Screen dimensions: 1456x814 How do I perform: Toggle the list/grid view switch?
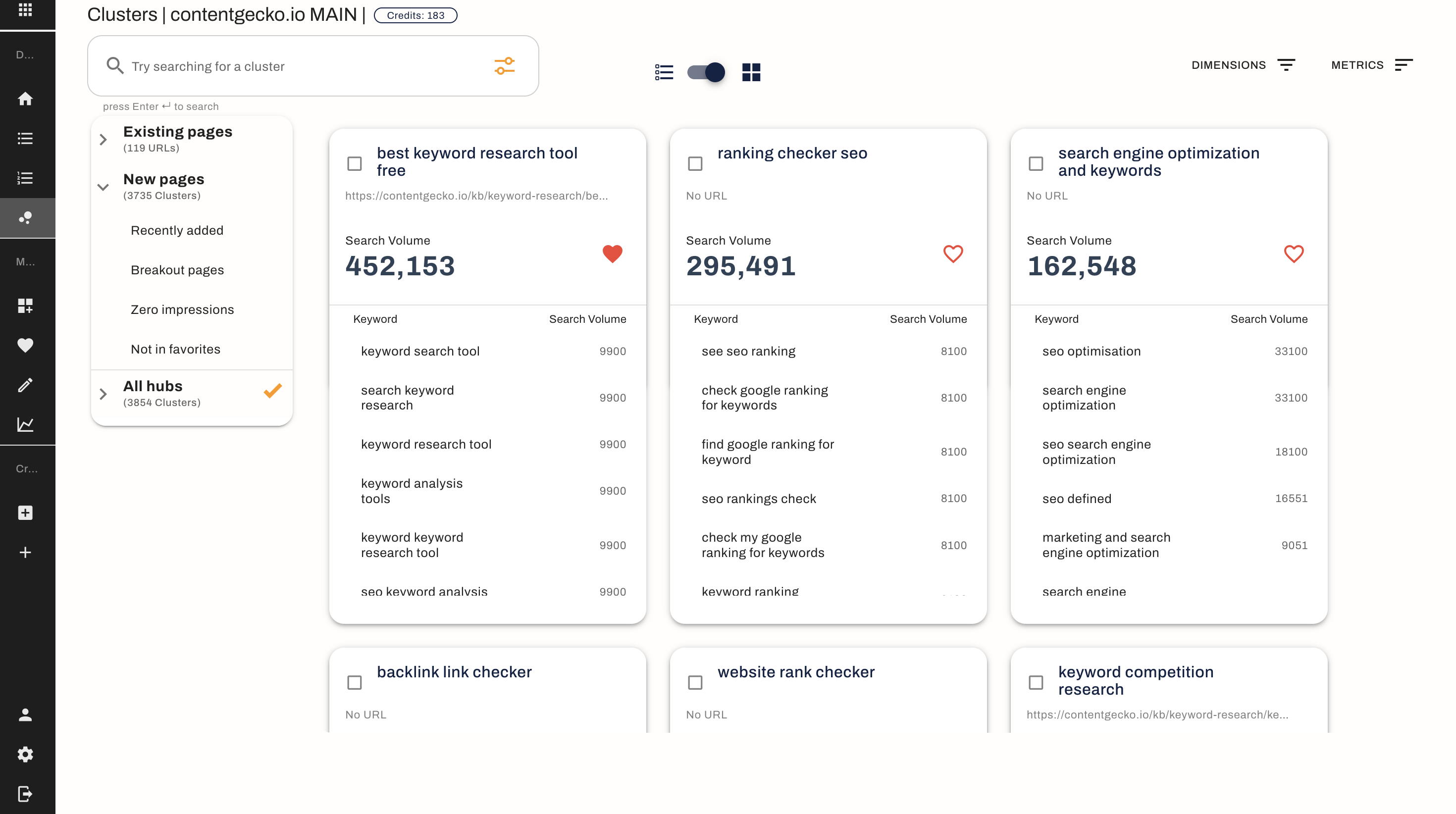click(707, 72)
